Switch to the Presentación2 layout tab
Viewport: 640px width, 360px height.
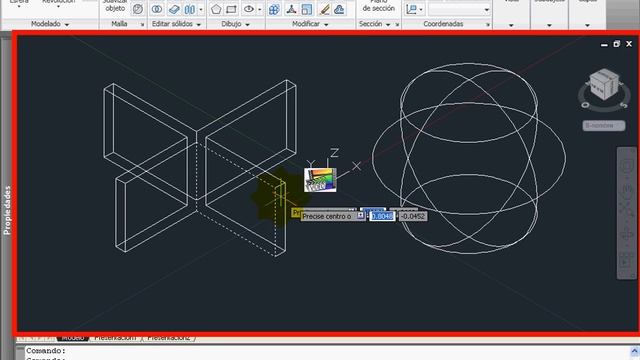[x=169, y=338]
